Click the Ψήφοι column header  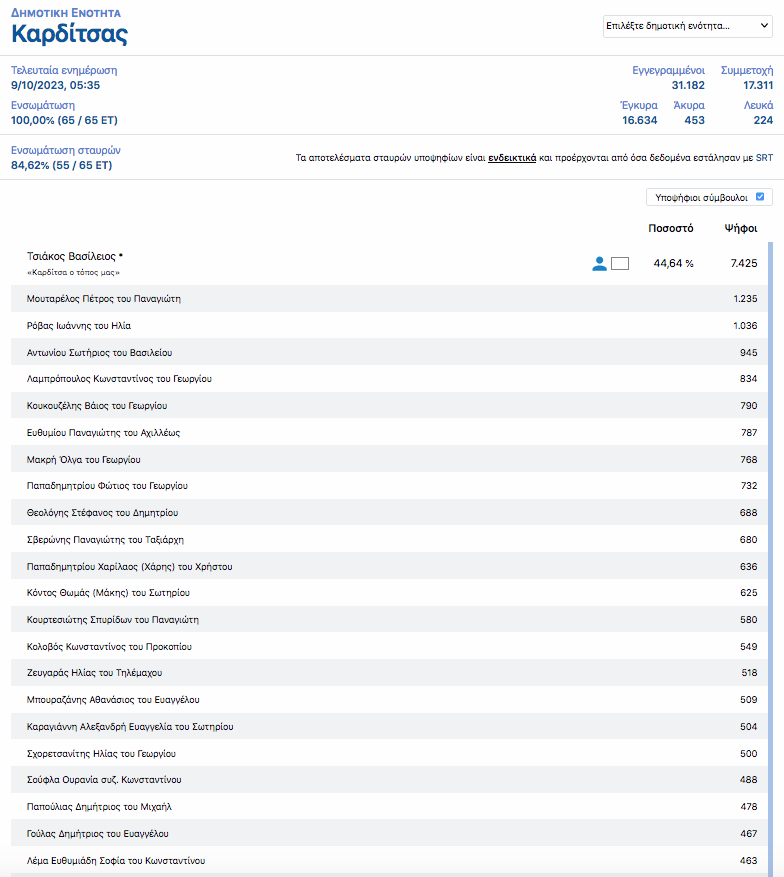[741, 228]
